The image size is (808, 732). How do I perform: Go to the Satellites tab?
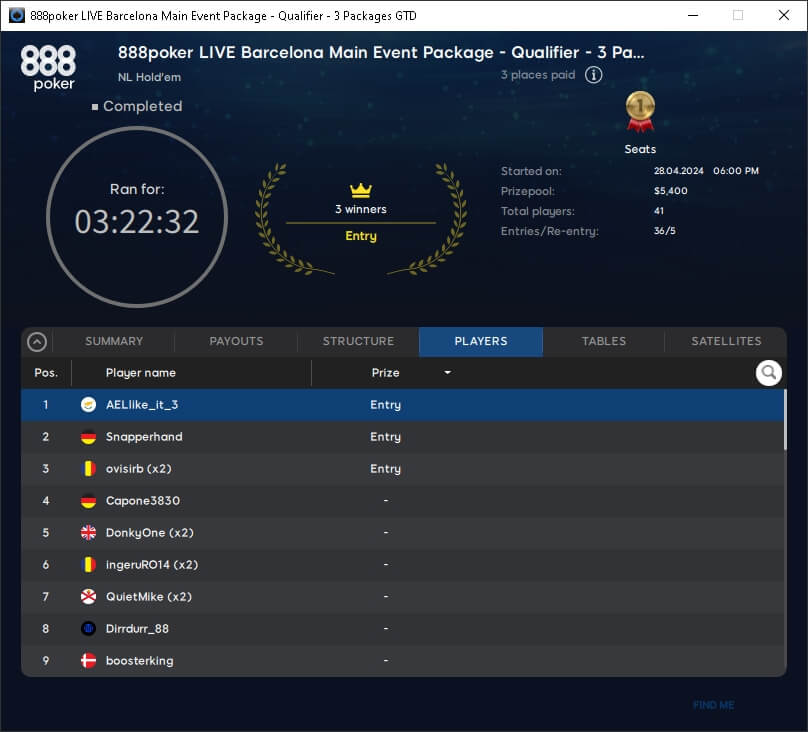[x=726, y=341]
